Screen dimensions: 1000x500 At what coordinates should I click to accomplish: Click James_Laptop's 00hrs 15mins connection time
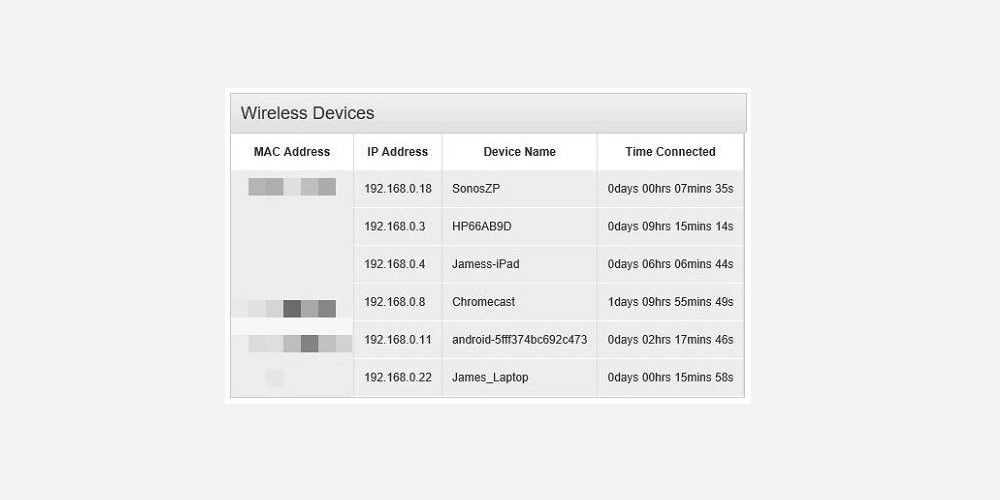670,377
